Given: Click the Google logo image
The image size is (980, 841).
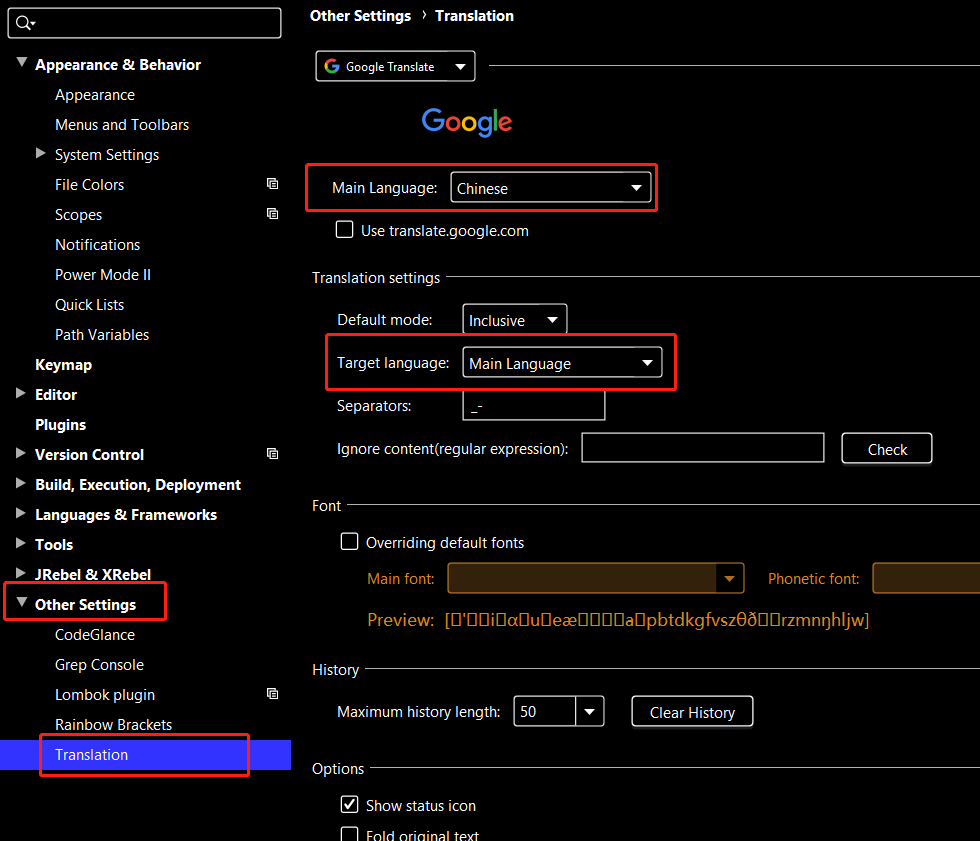Looking at the screenshot, I should tap(467, 122).
